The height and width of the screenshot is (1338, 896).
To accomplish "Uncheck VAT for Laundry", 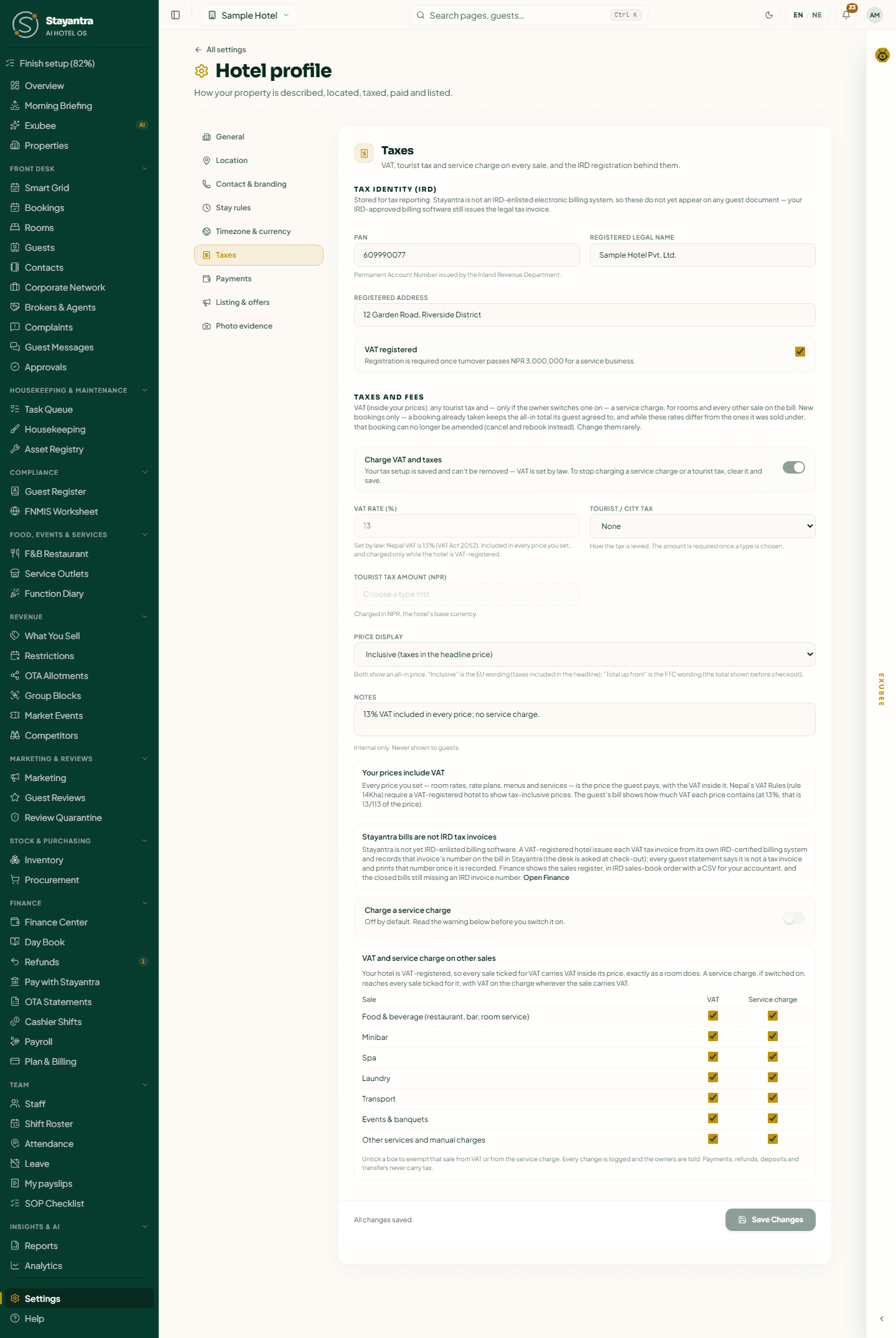I will [x=713, y=1077].
